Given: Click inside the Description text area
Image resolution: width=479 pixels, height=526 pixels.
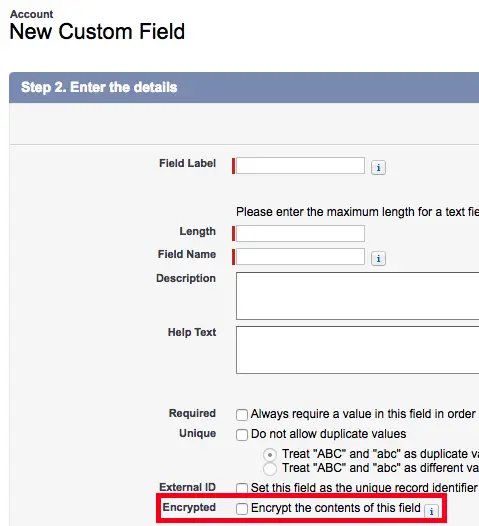Looking at the screenshot, I should [358, 296].
